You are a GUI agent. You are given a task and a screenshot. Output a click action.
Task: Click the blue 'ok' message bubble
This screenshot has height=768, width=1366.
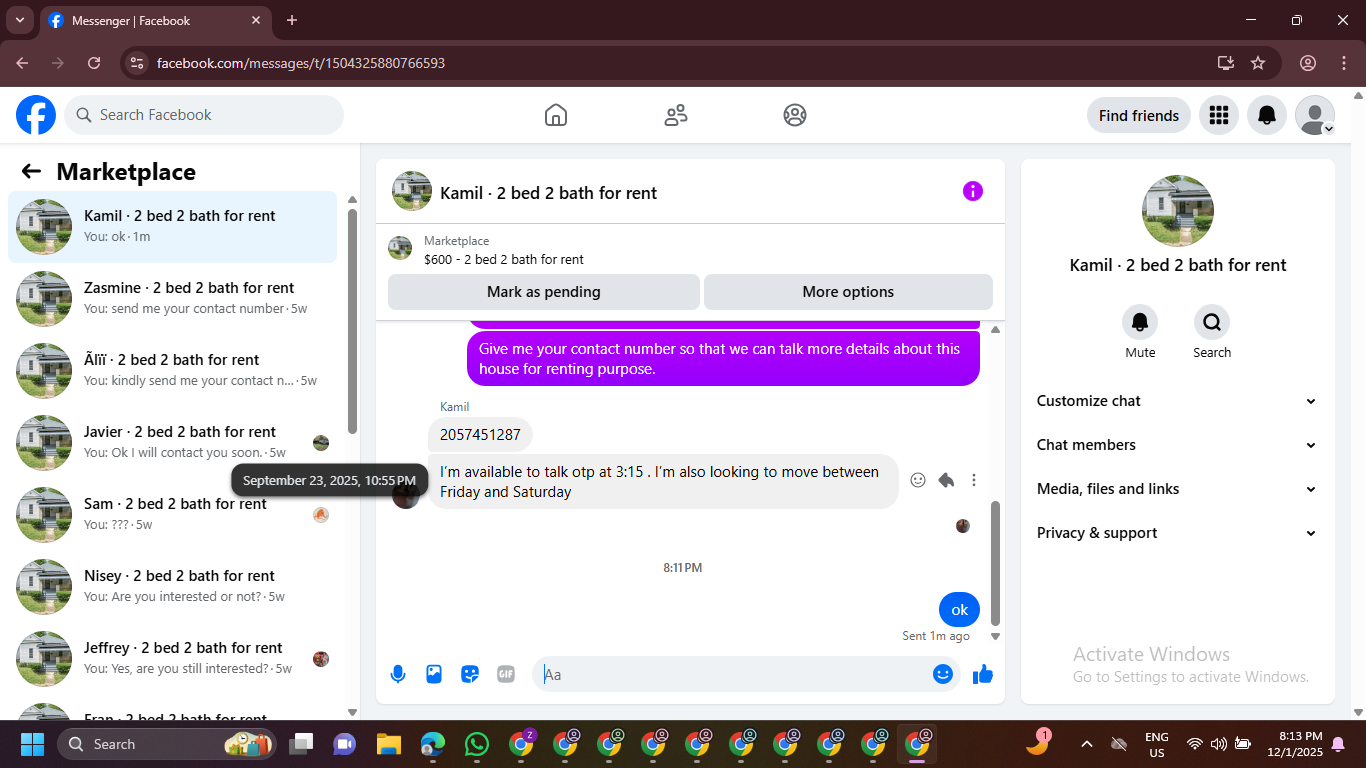pos(959,610)
